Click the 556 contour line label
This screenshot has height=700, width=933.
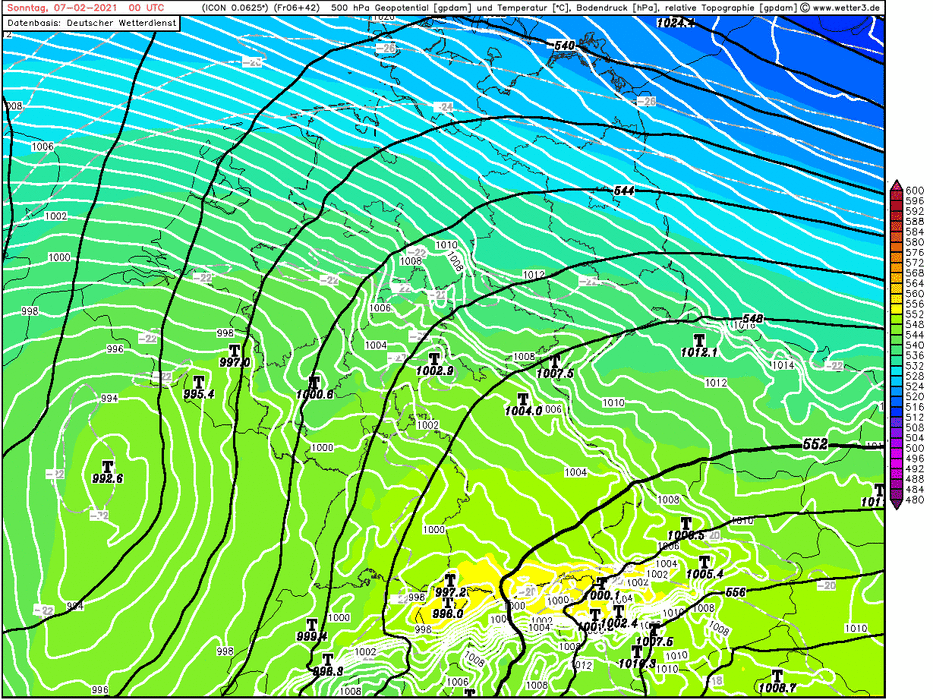coord(735,592)
